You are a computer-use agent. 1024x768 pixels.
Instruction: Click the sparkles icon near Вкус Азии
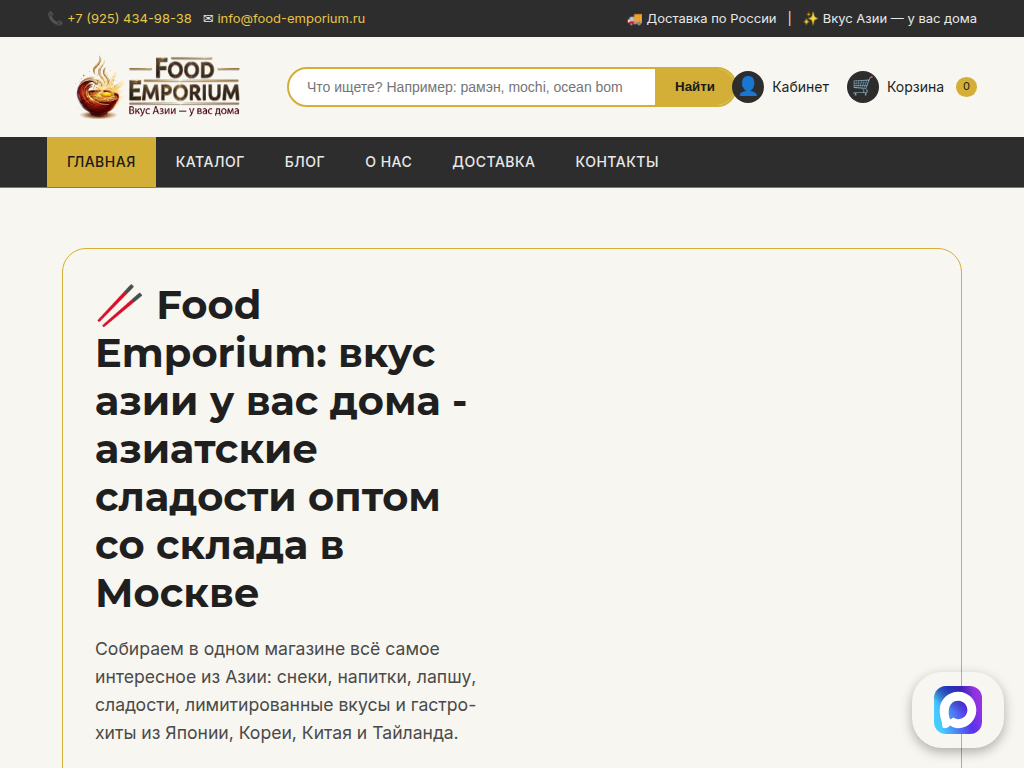tap(810, 19)
